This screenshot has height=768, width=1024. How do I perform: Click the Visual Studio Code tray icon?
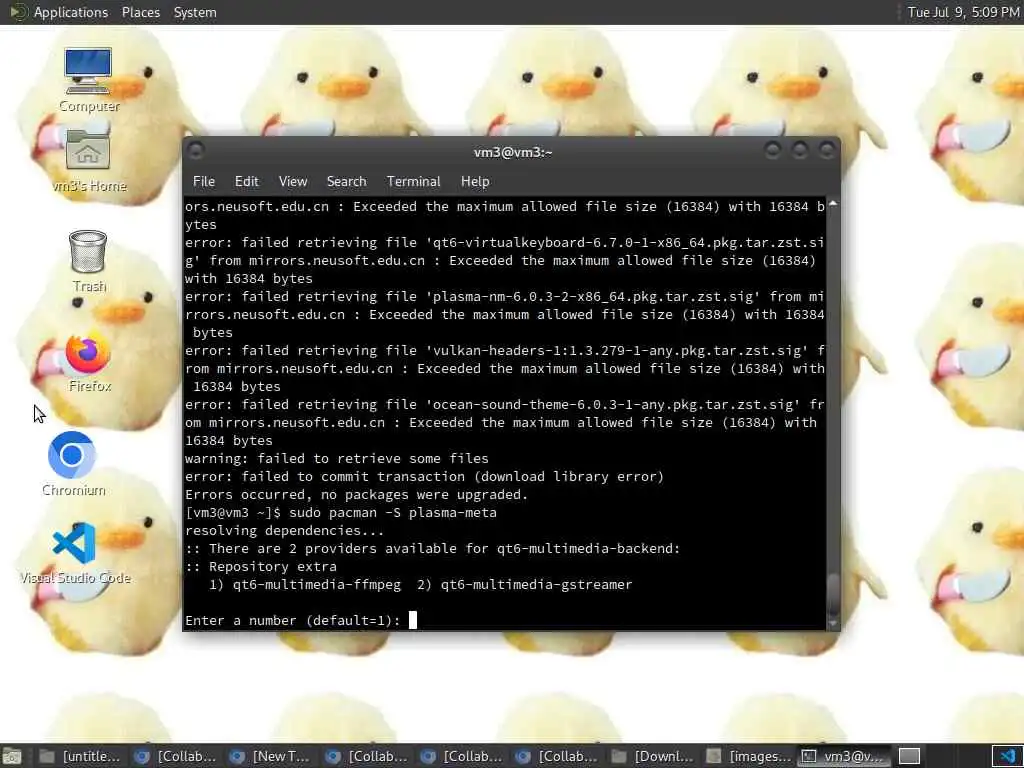(x=1006, y=756)
